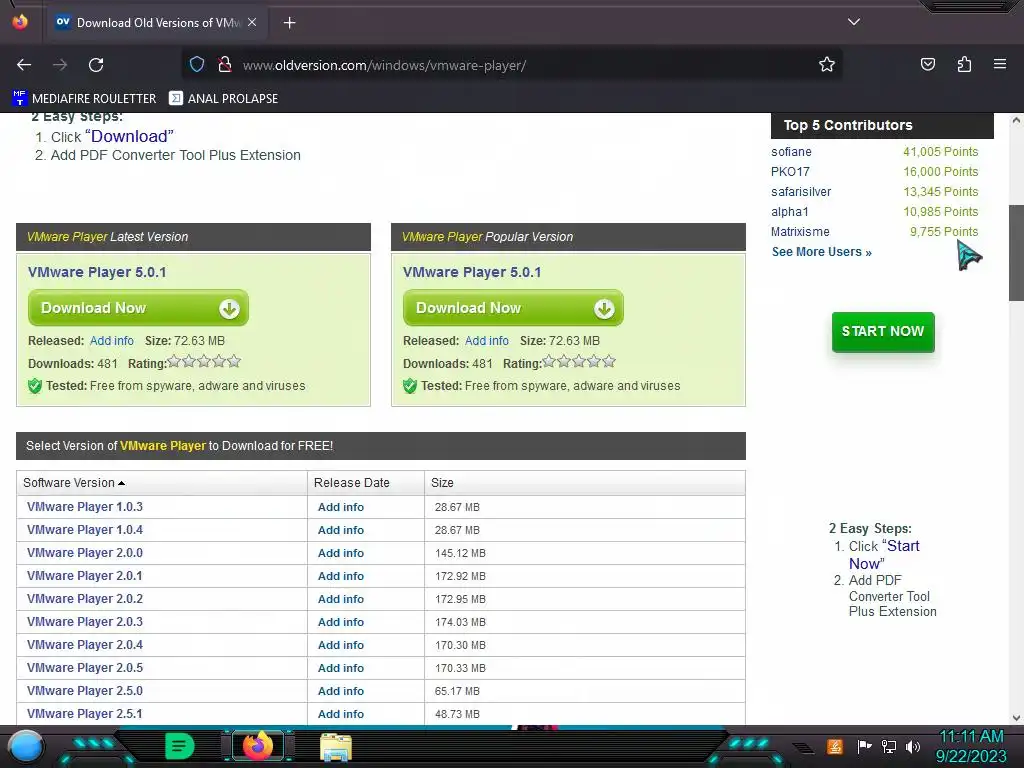1024x768 pixels.
Task: Open the green notes app on taskbar
Action: click(179, 746)
